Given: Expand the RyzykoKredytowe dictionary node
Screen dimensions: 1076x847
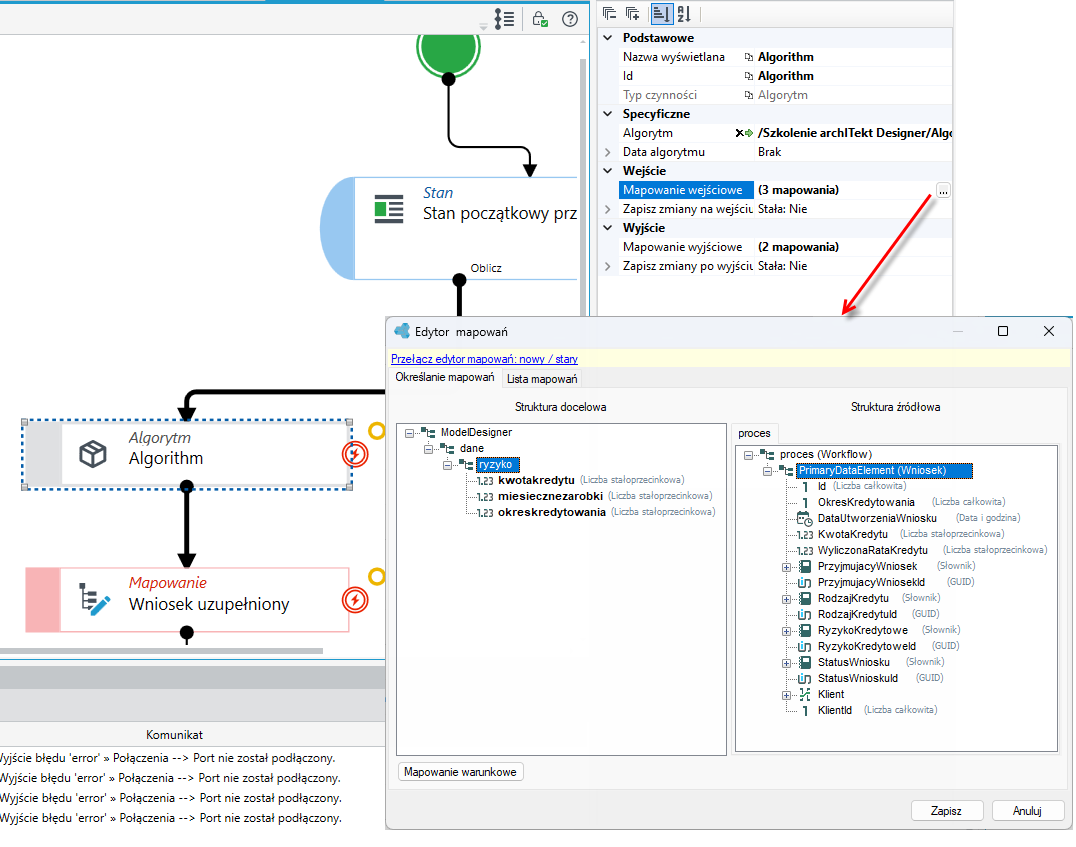Looking at the screenshot, I should (786, 631).
